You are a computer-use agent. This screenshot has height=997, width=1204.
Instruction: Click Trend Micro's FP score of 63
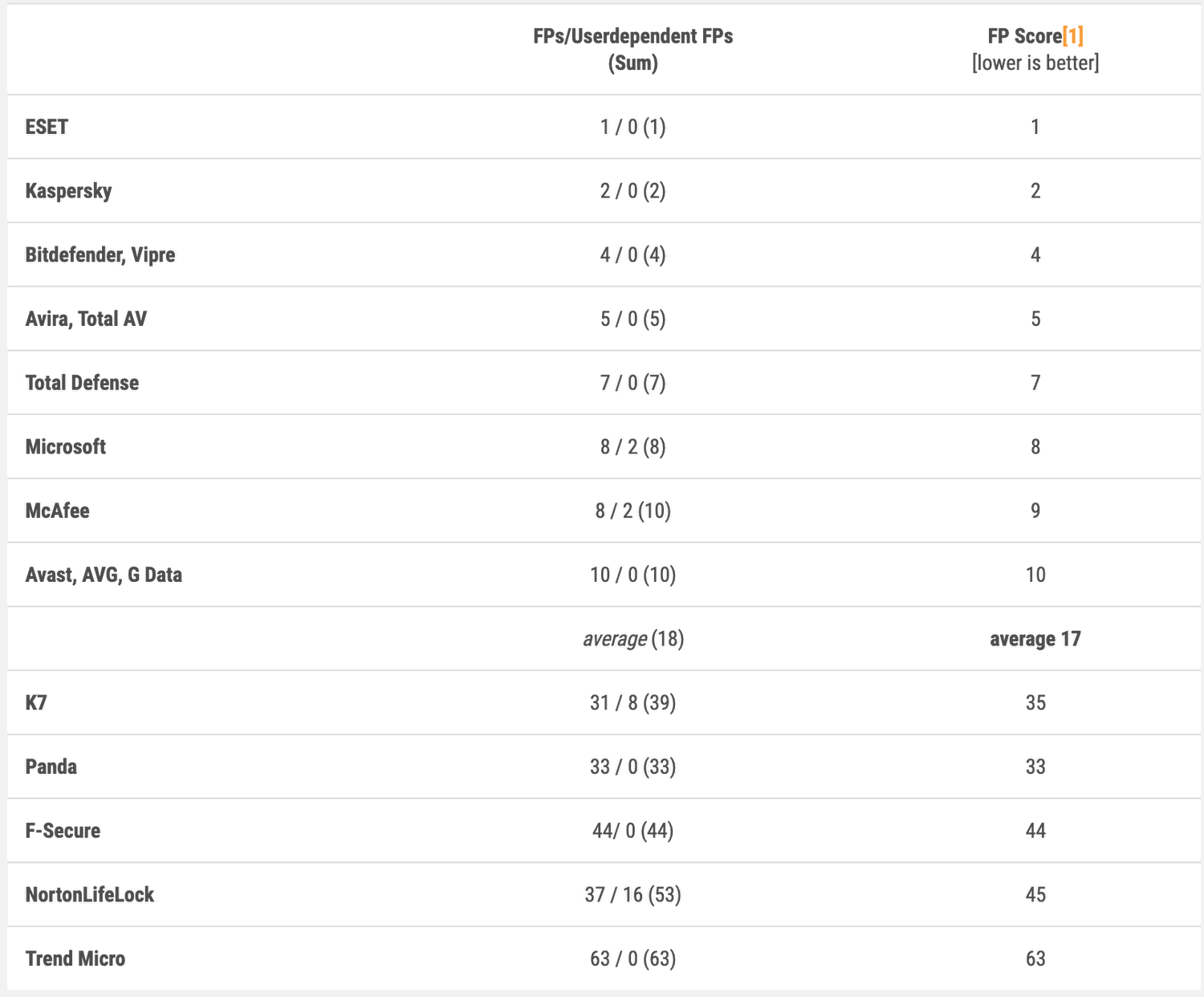pyautogui.click(x=1035, y=958)
